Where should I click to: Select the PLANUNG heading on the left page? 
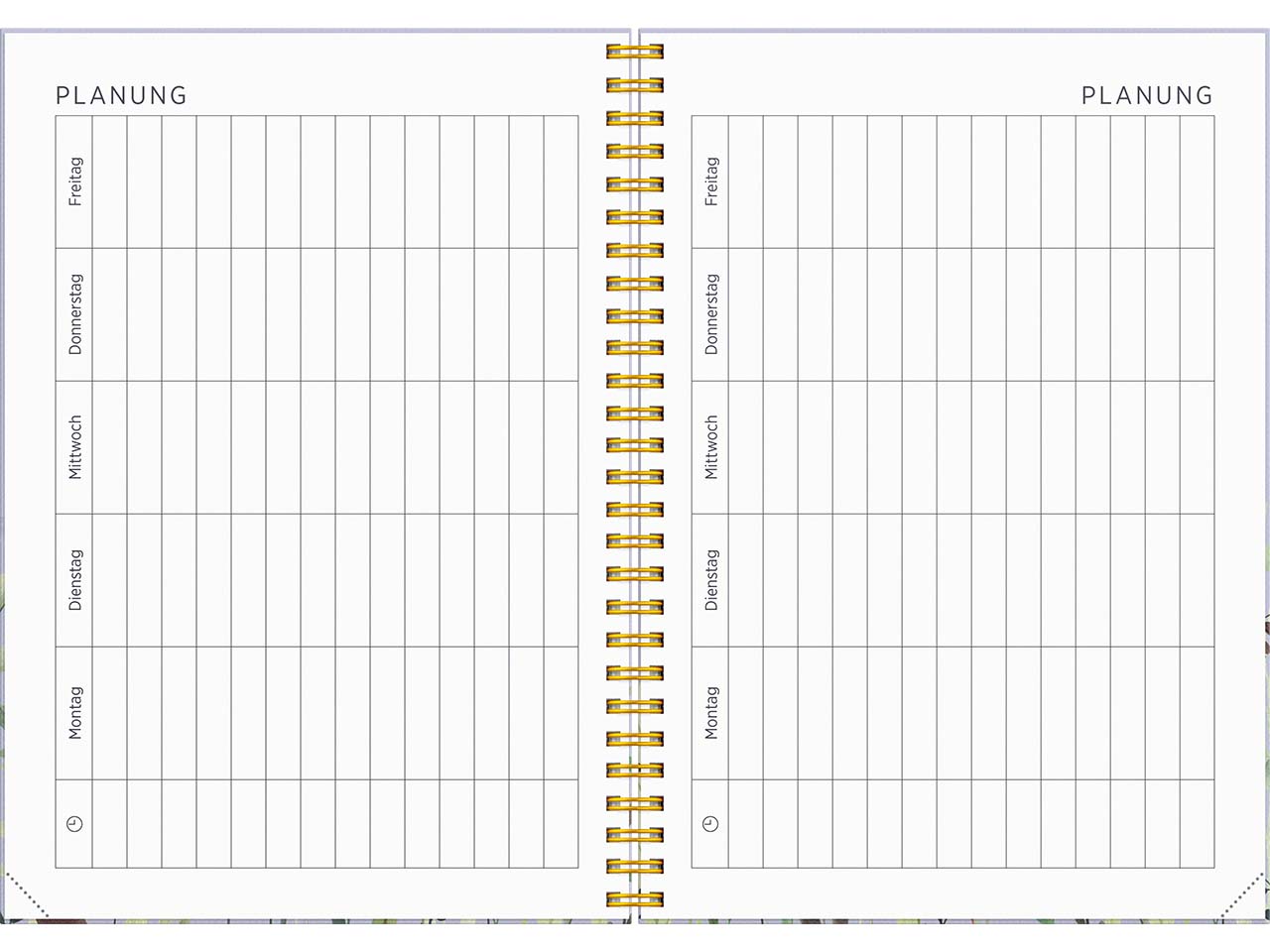(x=121, y=95)
